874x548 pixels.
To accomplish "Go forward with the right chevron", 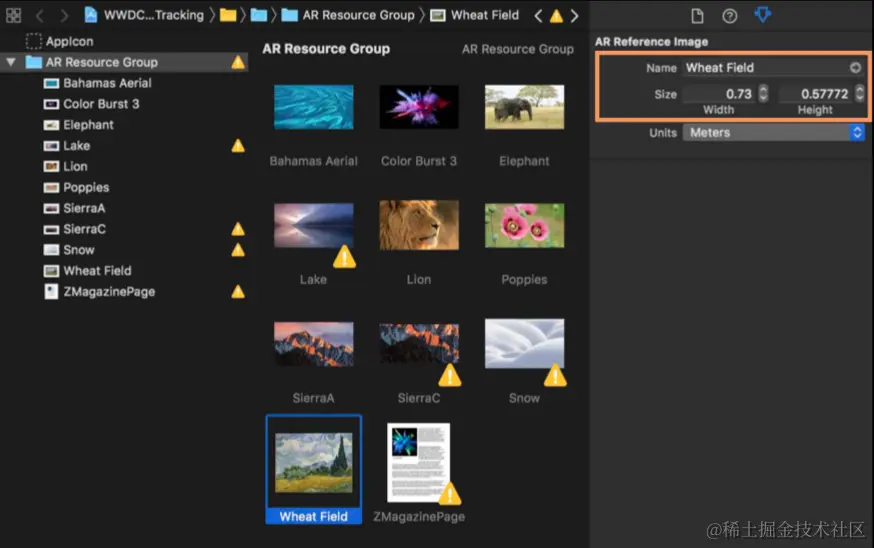I will click(64, 16).
